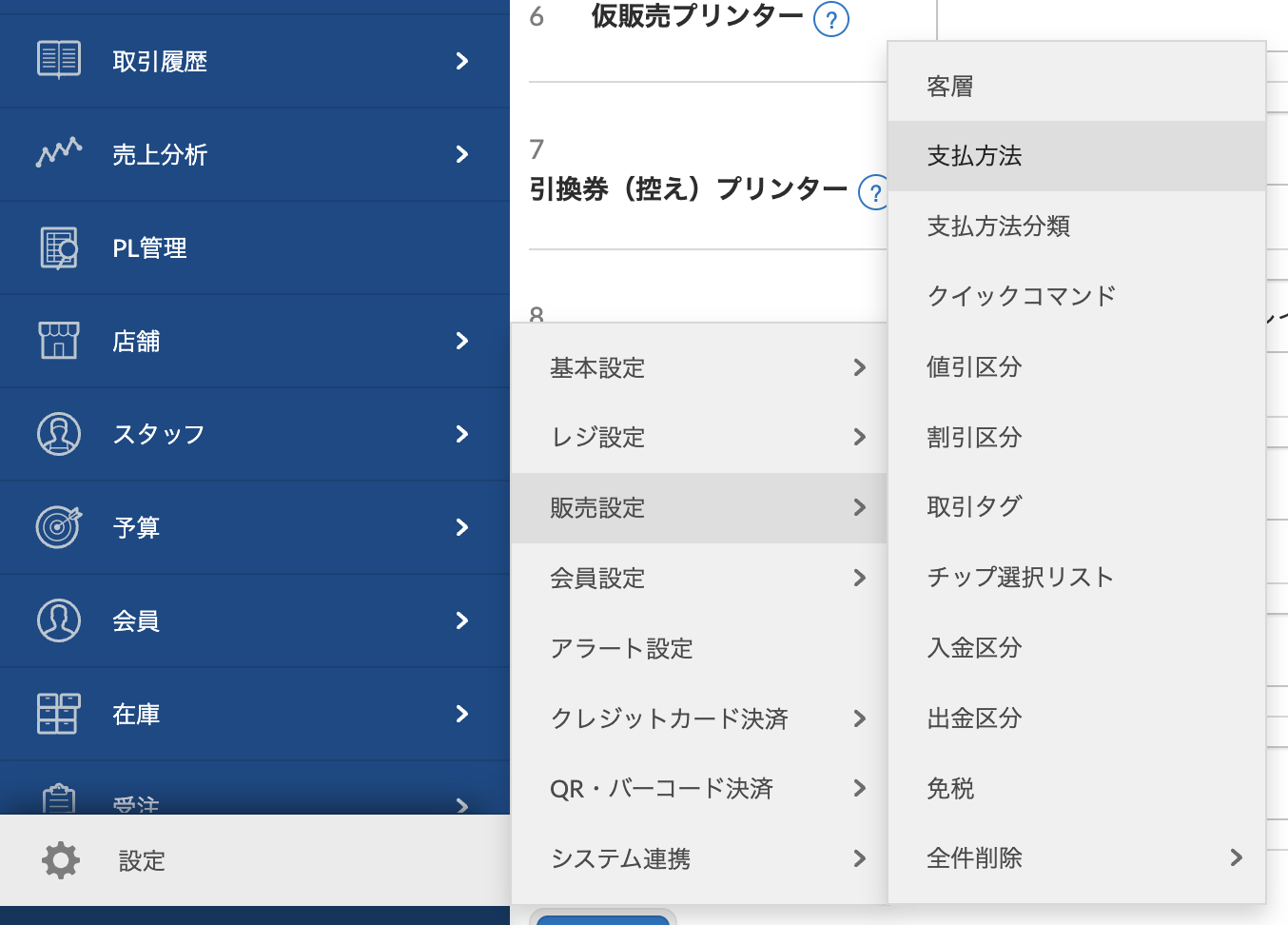
Task: Select the 取引履歴 book icon in sidebar
Action: (x=58, y=61)
